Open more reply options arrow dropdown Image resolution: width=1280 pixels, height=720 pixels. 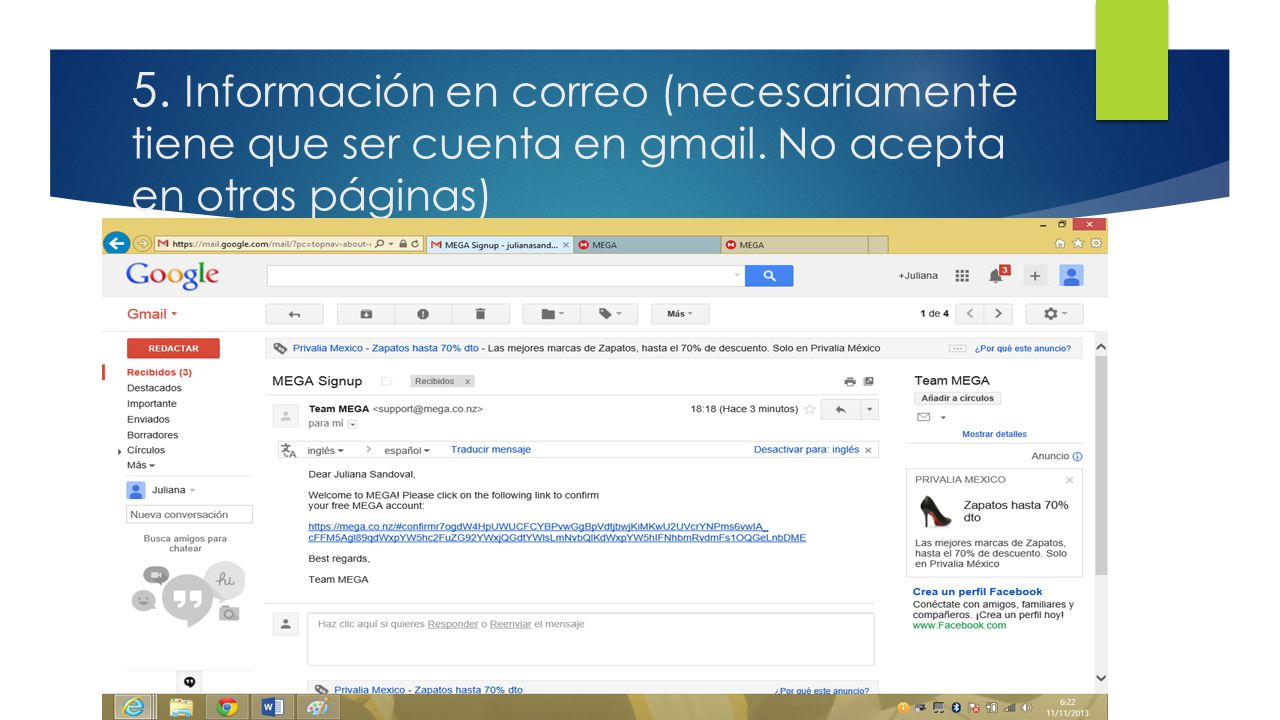(x=870, y=409)
